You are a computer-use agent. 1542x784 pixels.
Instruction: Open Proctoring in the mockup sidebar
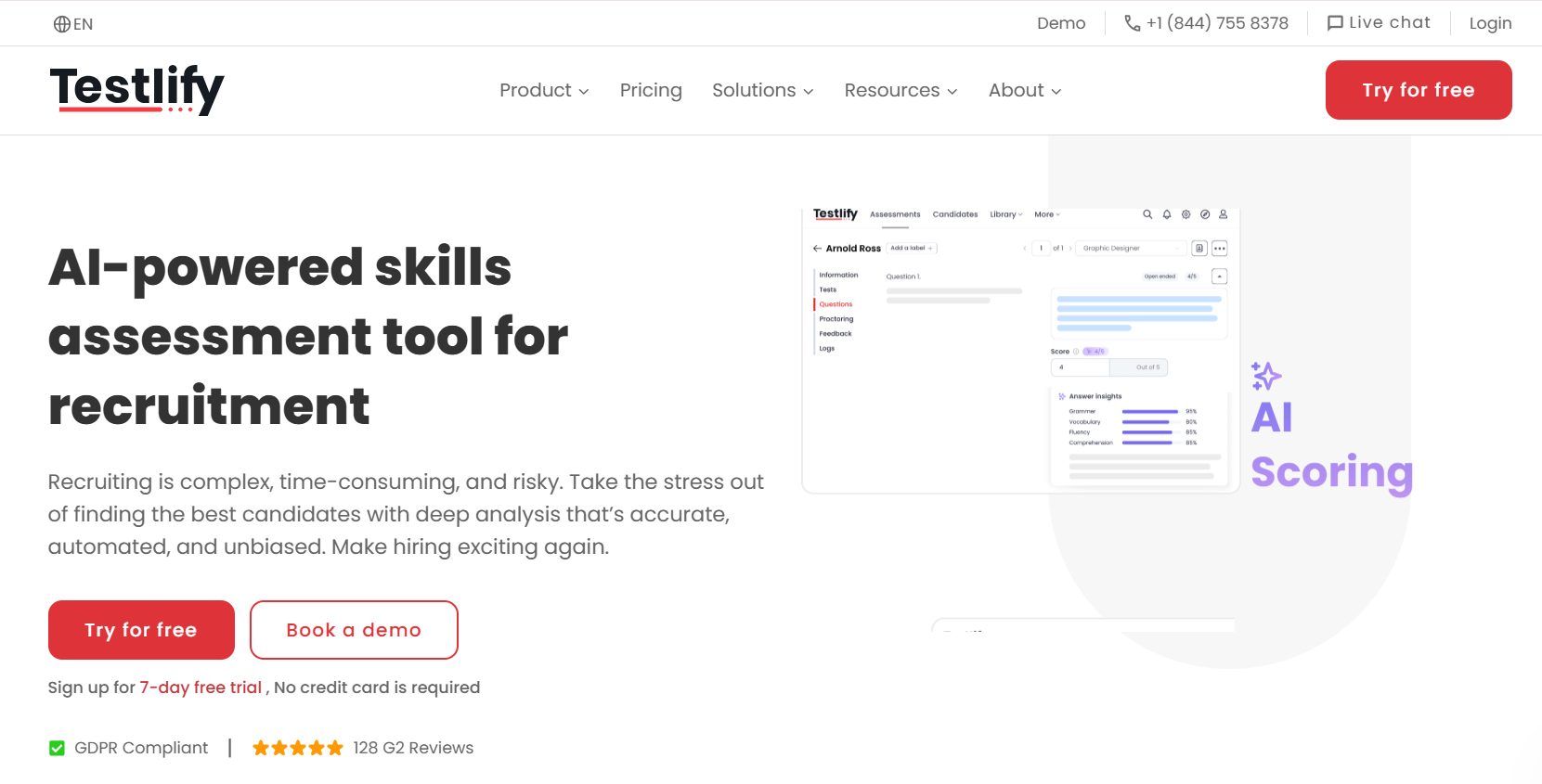coord(836,319)
